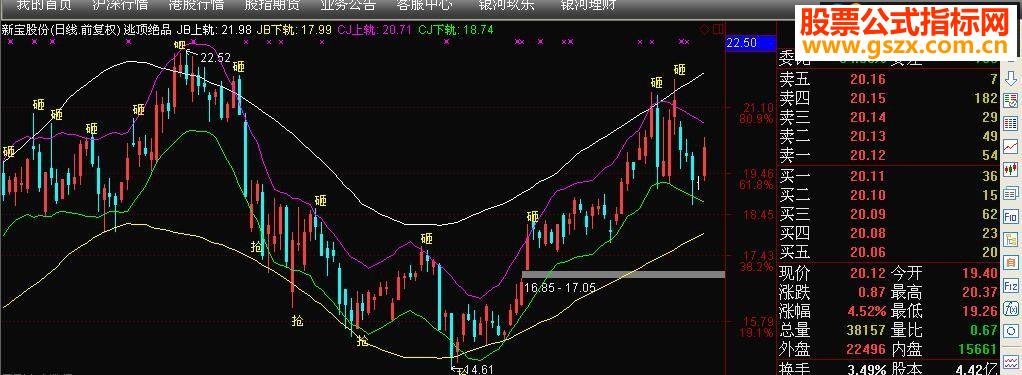Click the down-arrow icon in right toolbar
This screenshot has height=375, width=1022.
tap(1011, 79)
